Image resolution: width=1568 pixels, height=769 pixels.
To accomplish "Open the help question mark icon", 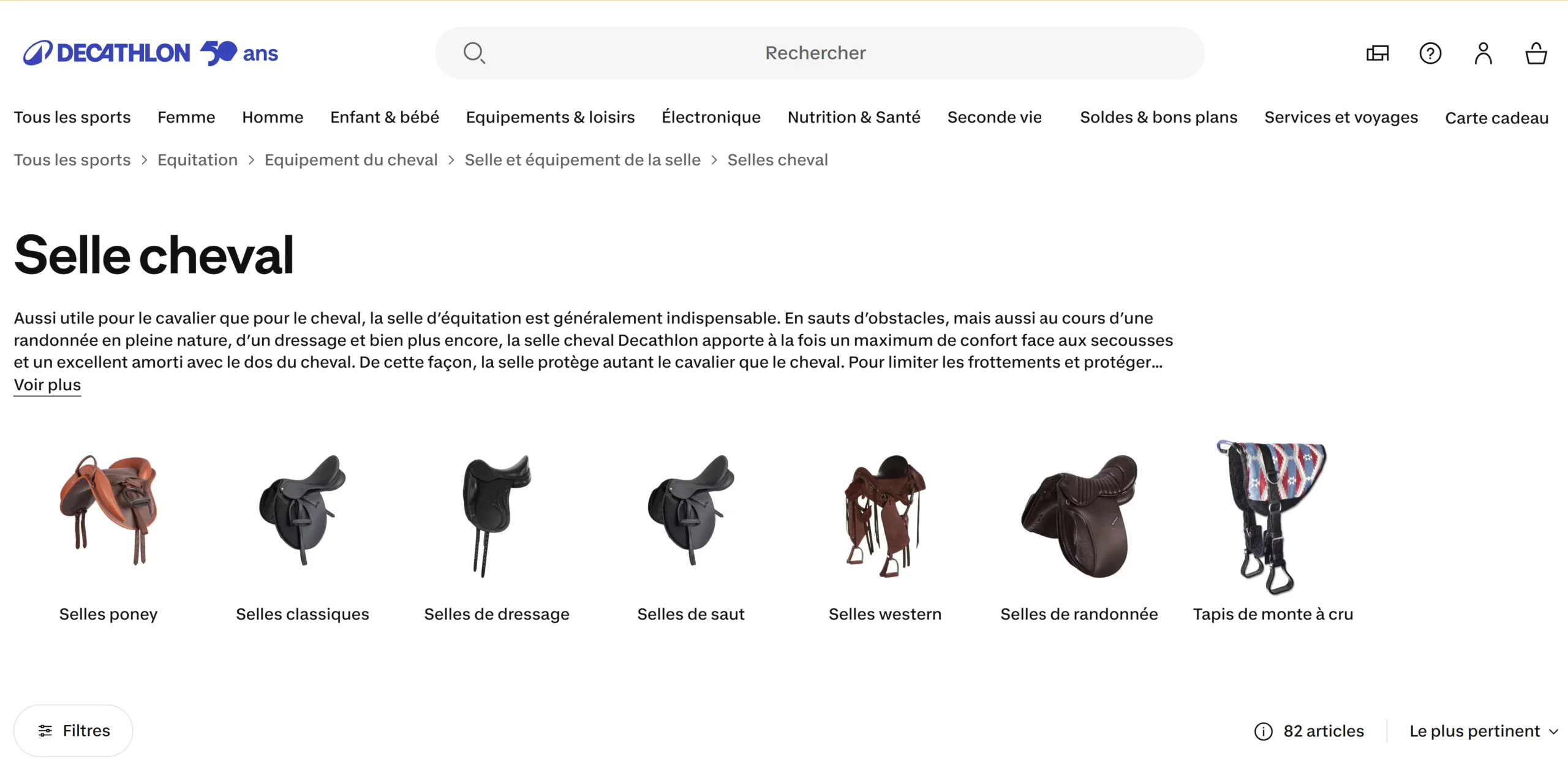I will pos(1430,53).
